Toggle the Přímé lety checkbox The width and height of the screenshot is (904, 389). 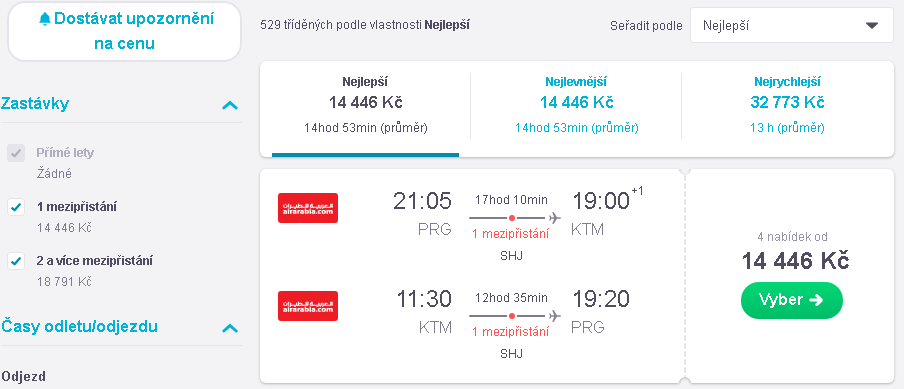click(16, 153)
